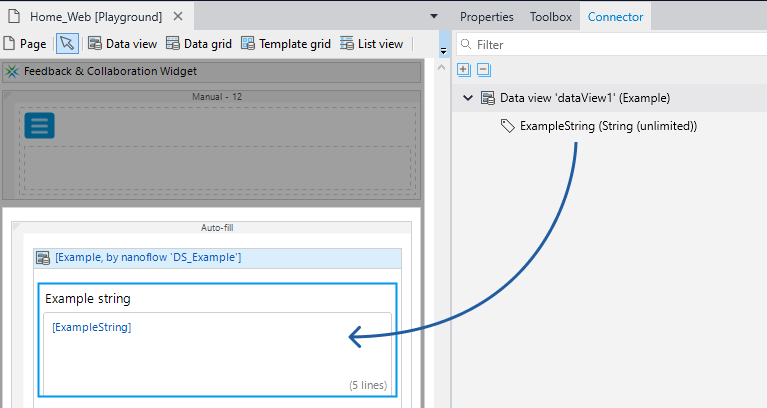Click the '(5 lines)' indicator
Image resolution: width=767 pixels, height=408 pixels.
tap(368, 385)
